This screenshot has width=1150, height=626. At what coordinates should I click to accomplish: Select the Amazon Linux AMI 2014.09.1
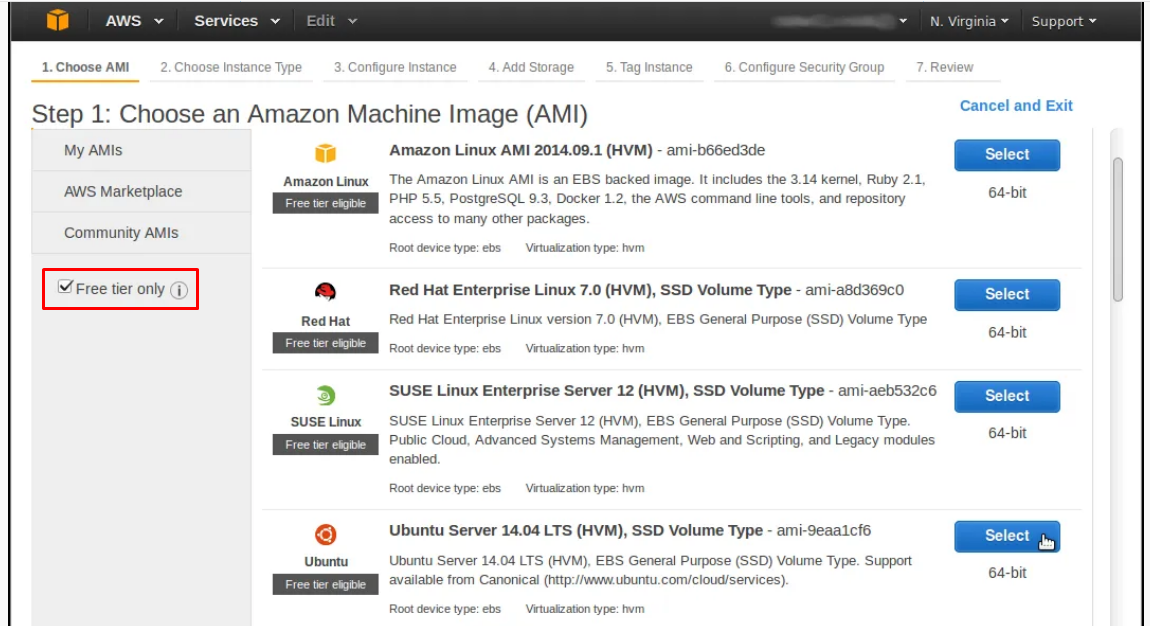pyautogui.click(x=1007, y=155)
